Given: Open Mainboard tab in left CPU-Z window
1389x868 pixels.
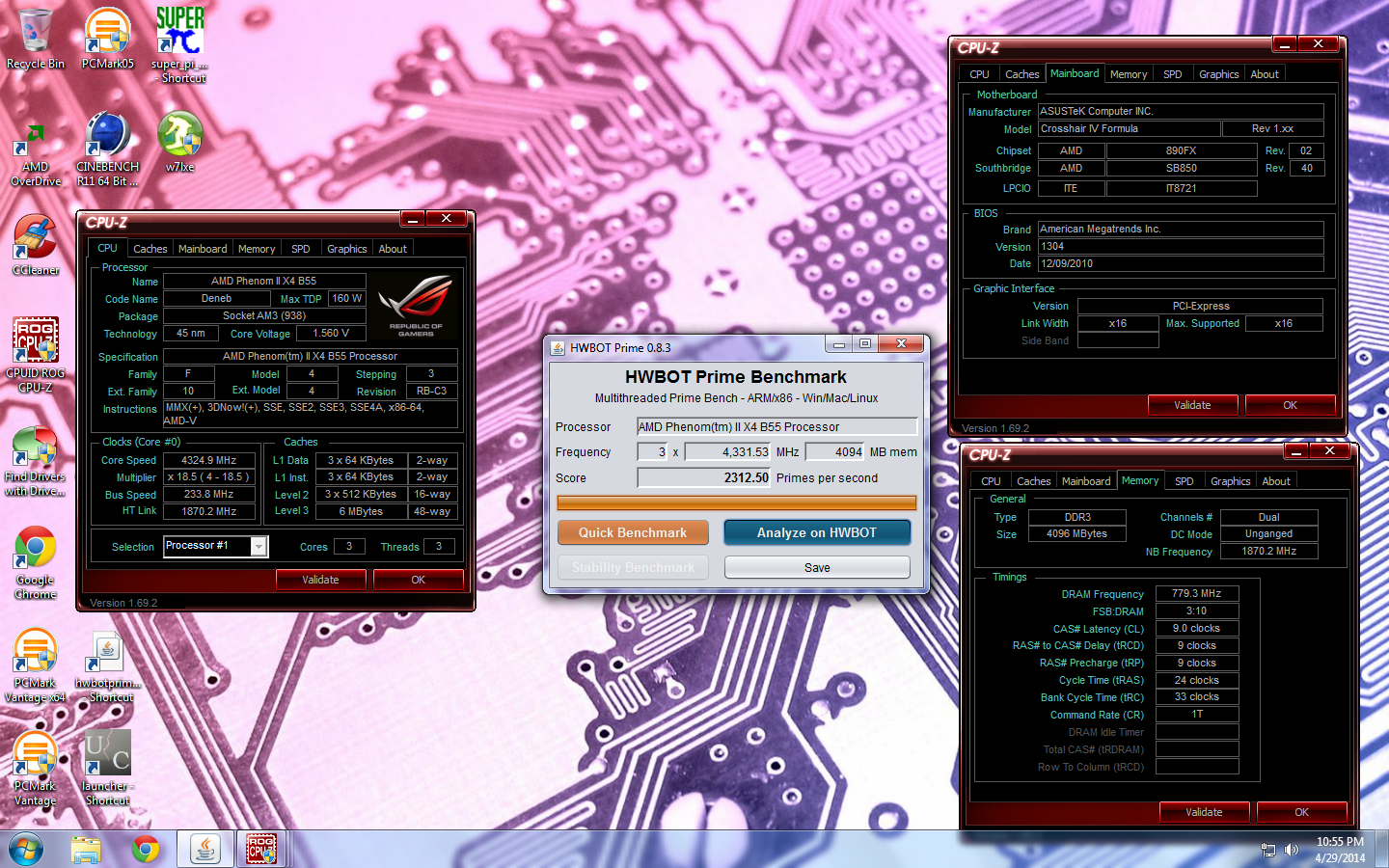Looking at the screenshot, I should 203,249.
